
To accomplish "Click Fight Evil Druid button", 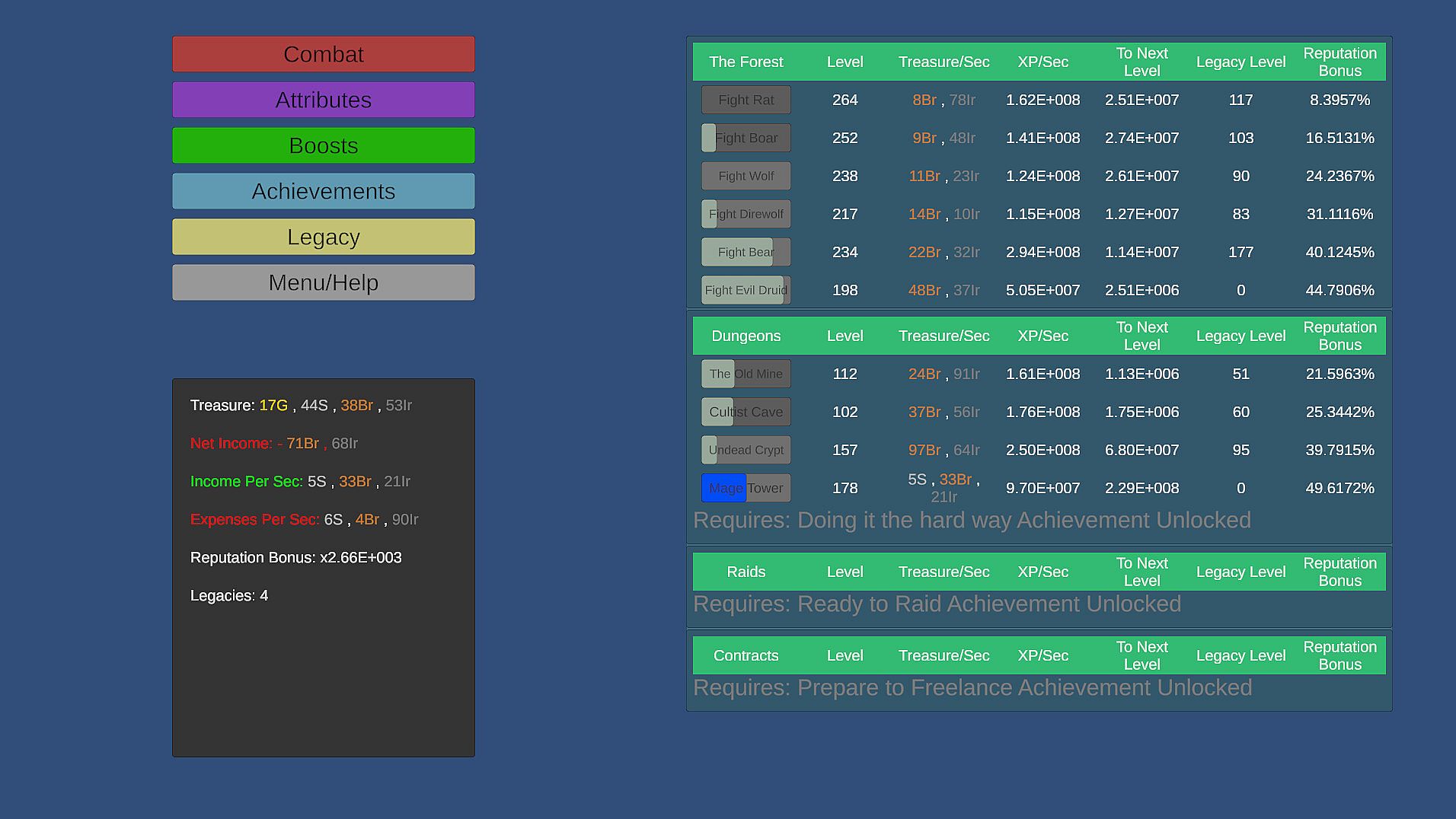I will pos(746,290).
